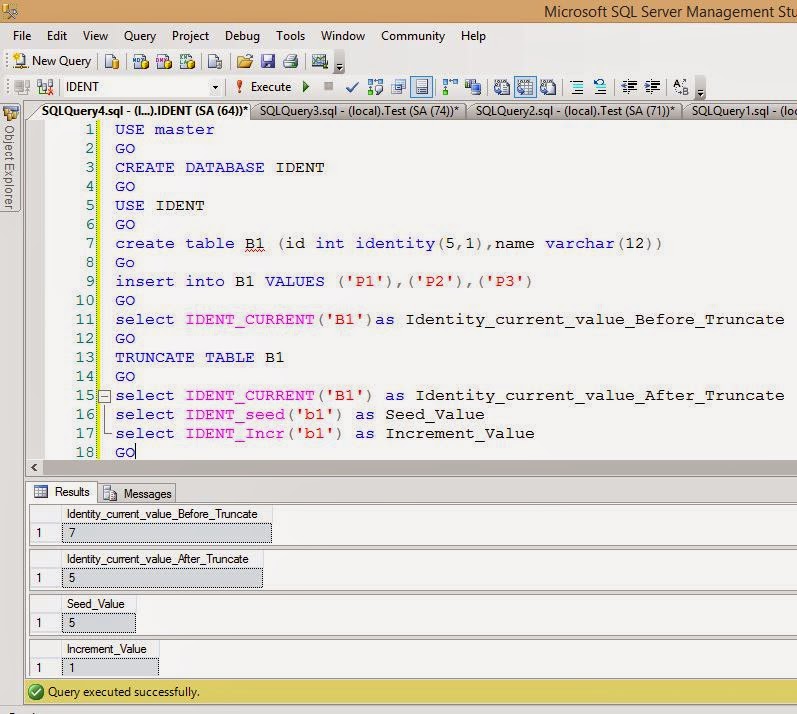Open the Project menu
Viewport: 797px width, 714px height.
190,36
